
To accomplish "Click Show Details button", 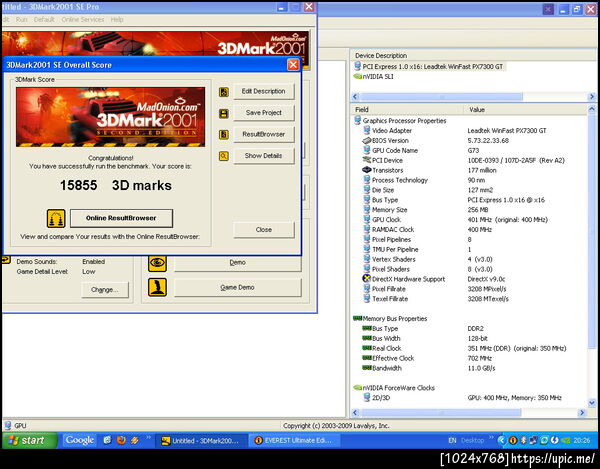I will 264,156.
